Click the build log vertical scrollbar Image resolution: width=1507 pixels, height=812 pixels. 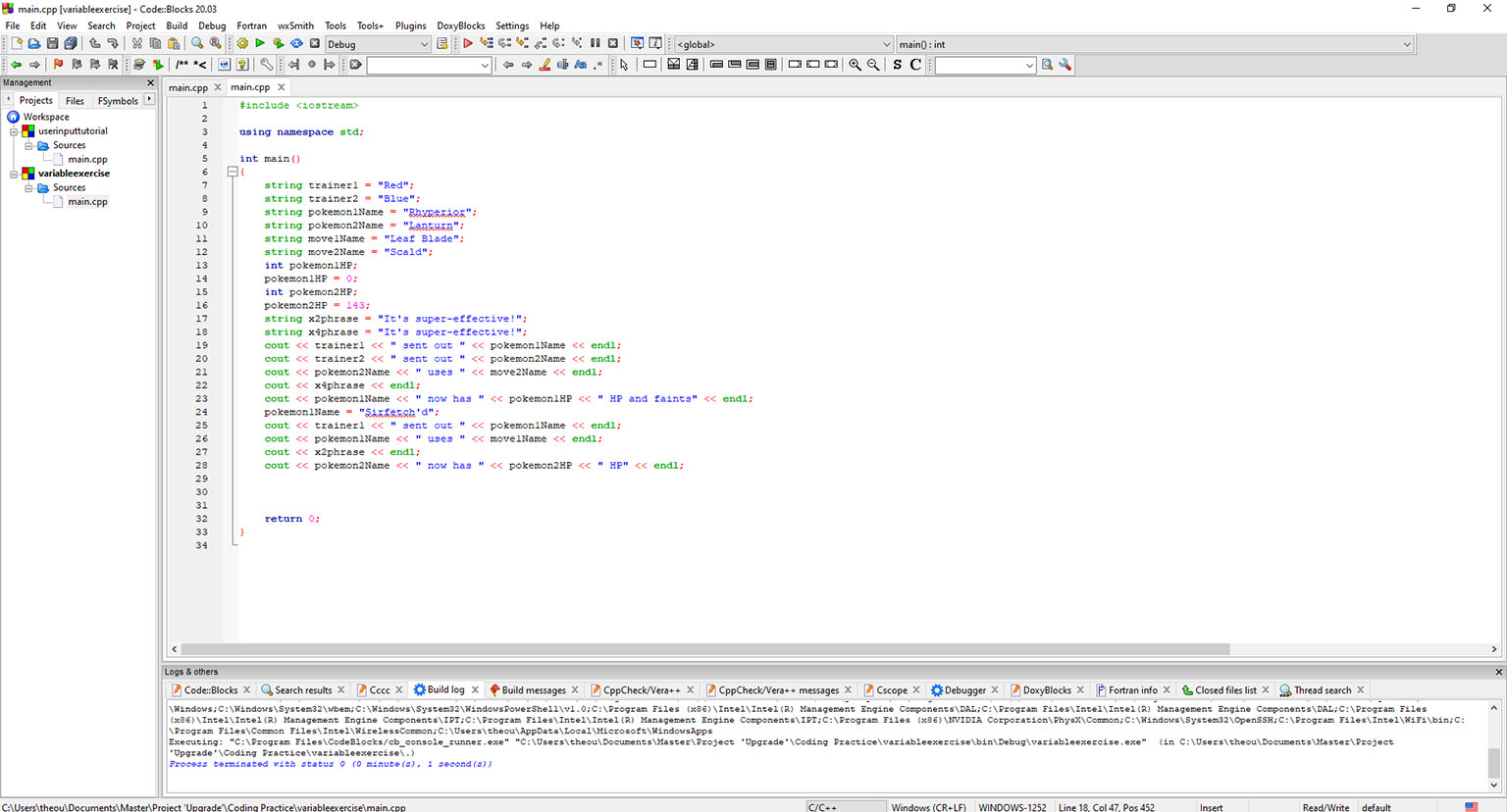[1494, 762]
